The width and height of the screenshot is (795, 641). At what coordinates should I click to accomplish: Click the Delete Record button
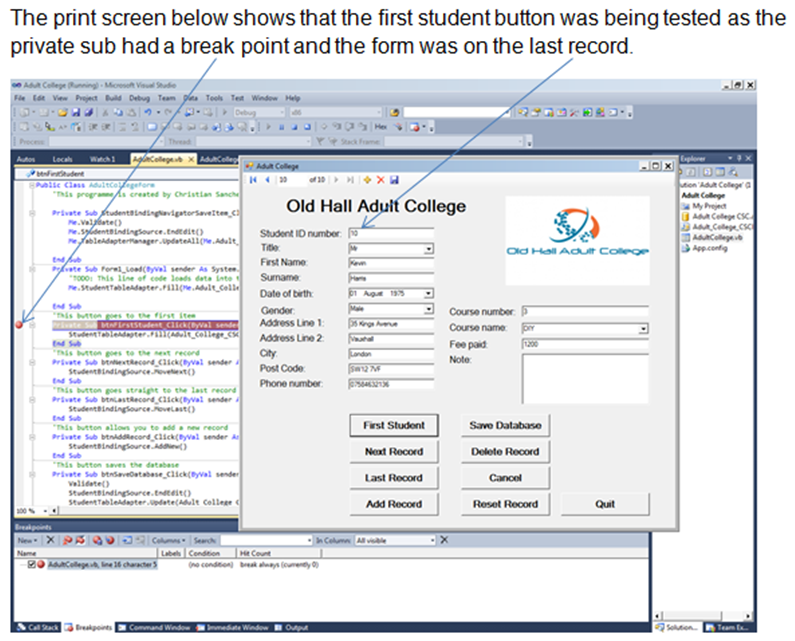tap(505, 452)
